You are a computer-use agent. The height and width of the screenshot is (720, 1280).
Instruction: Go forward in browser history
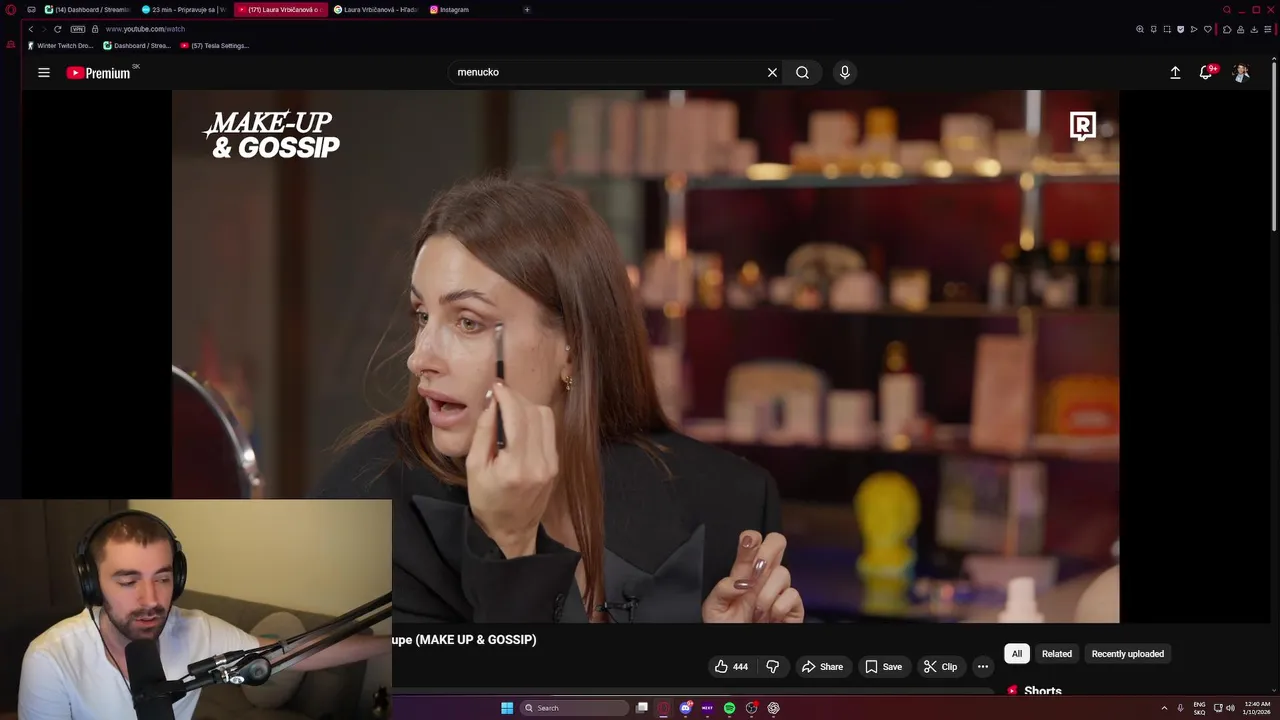(43, 29)
